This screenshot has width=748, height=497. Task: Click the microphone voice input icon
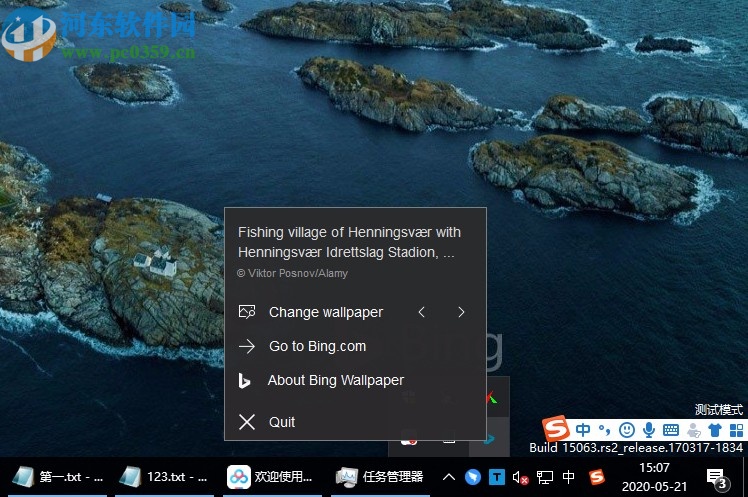[x=649, y=430]
